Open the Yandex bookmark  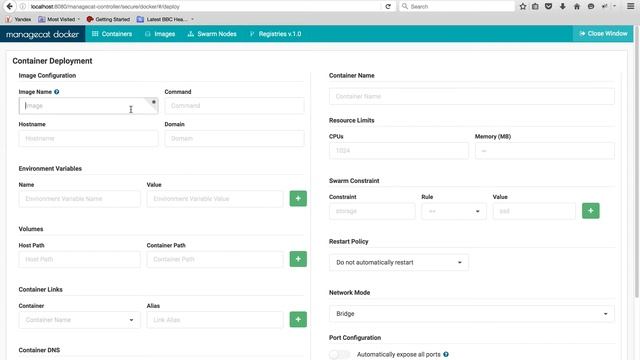(x=18, y=19)
